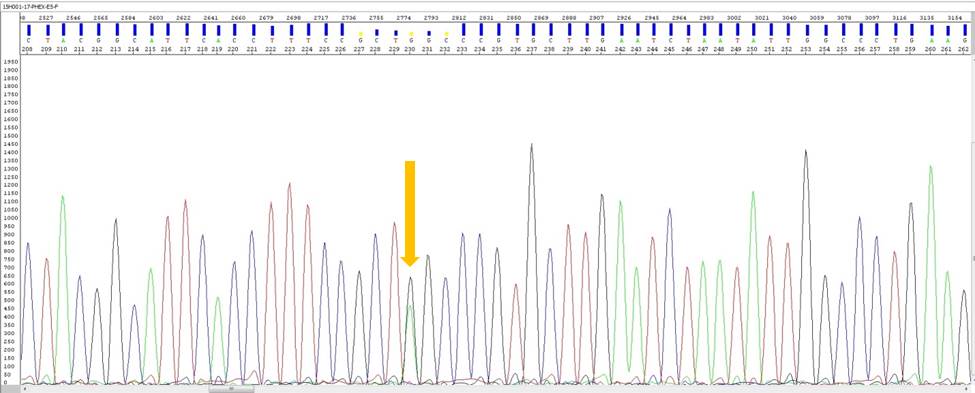Click base call G at position 262
Viewport: 975px width, 393px height.
click(x=964, y=41)
